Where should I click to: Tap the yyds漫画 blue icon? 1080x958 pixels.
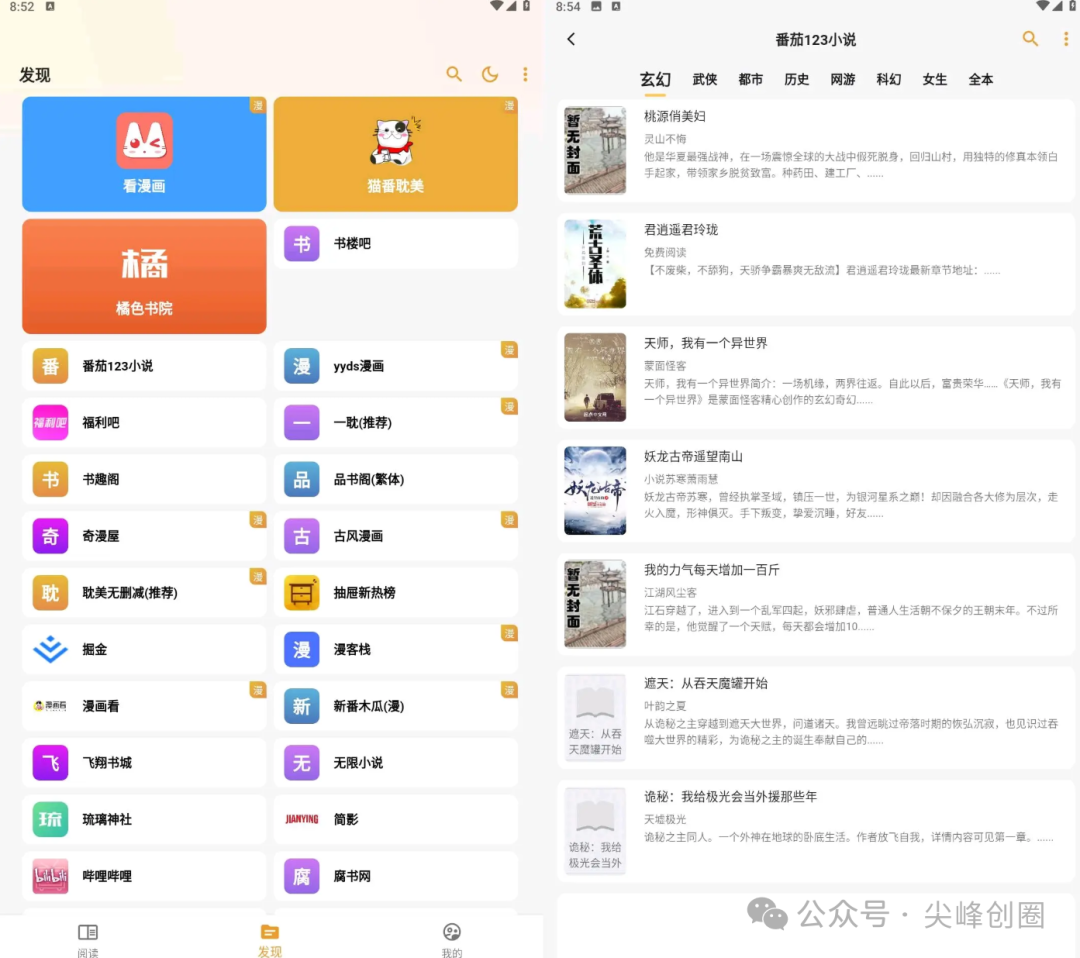click(x=302, y=366)
